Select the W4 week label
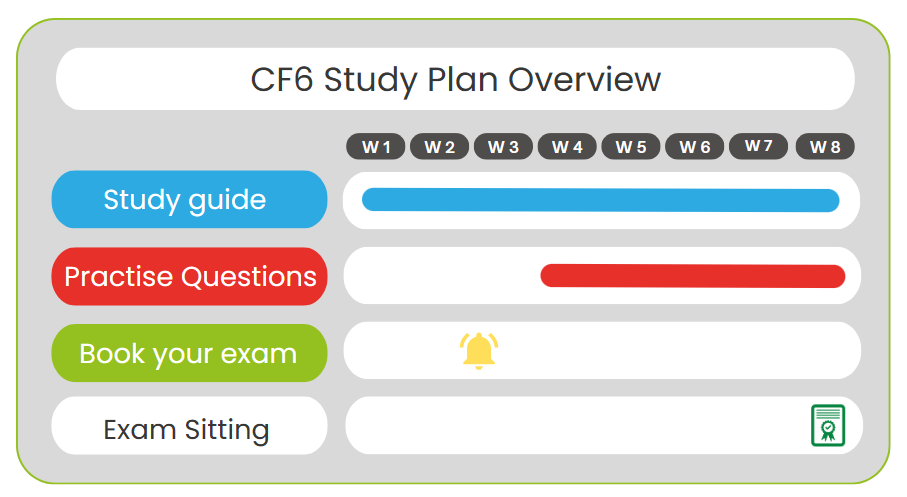The width and height of the screenshot is (907, 497). pyautogui.click(x=567, y=147)
